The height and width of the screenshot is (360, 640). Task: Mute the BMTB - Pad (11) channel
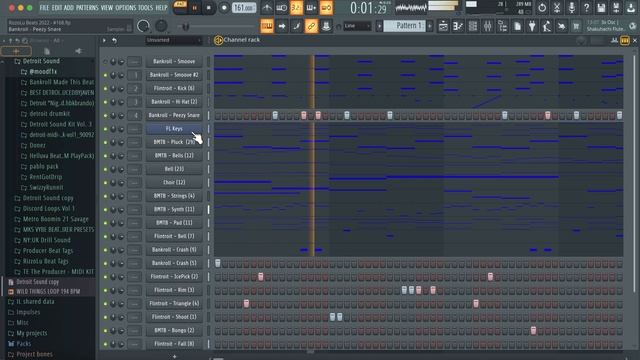click(x=105, y=223)
